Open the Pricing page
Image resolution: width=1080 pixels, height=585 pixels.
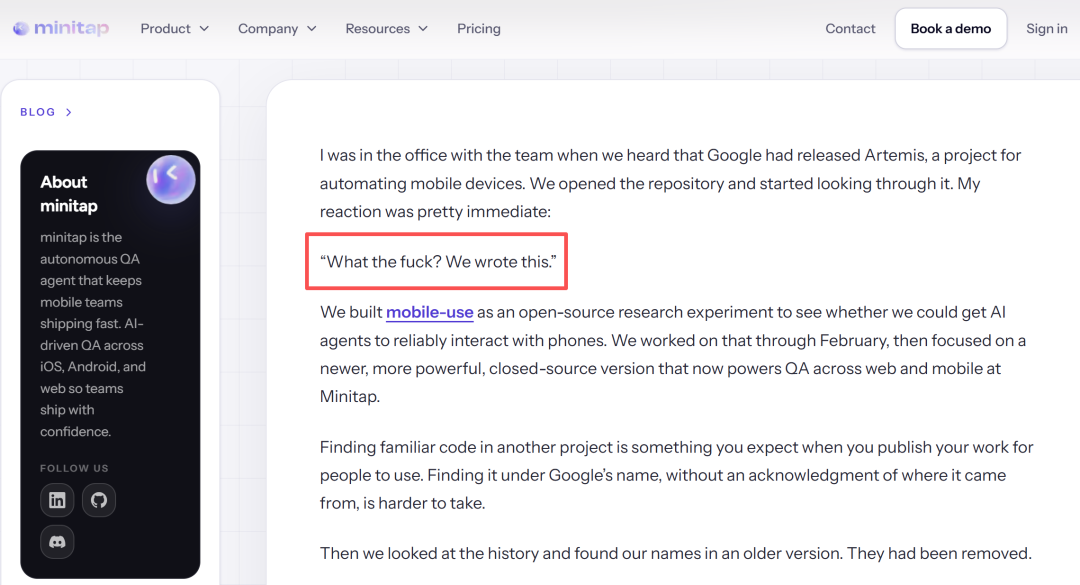point(479,28)
